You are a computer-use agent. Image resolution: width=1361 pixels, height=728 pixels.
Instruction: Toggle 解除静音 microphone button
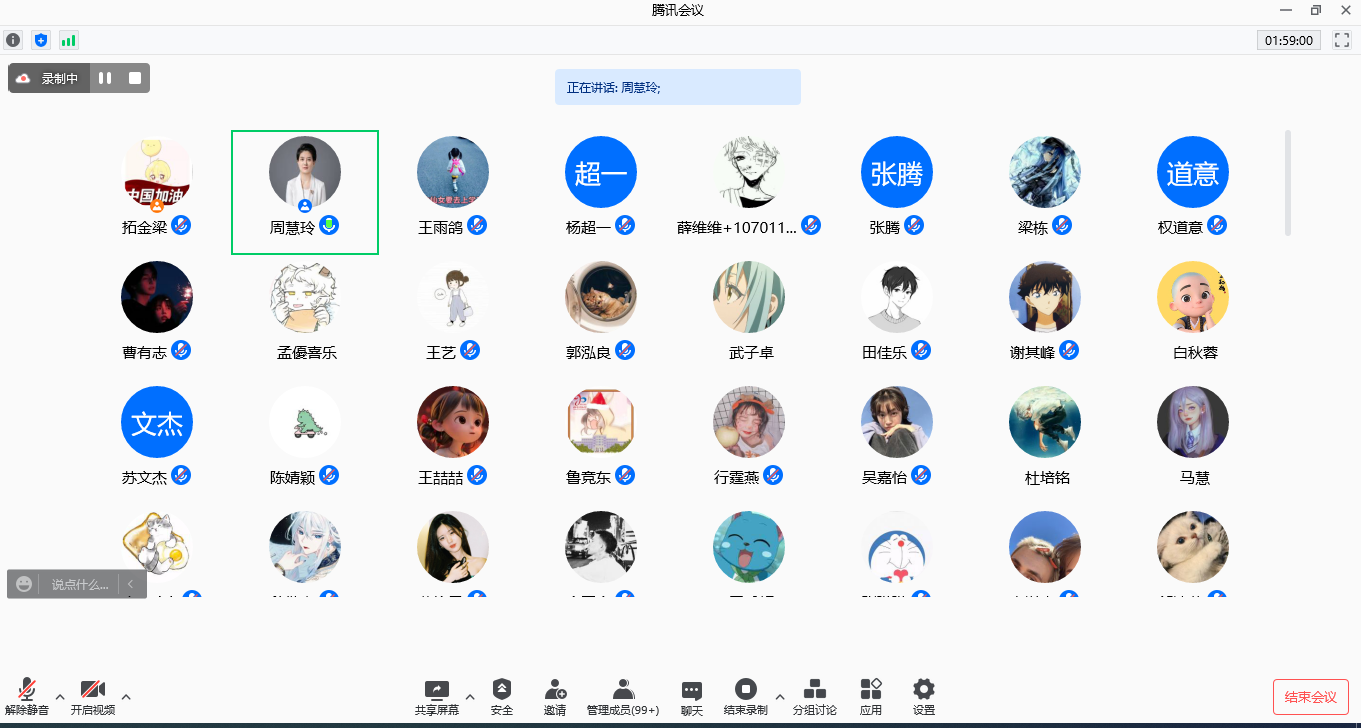[x=27, y=697]
